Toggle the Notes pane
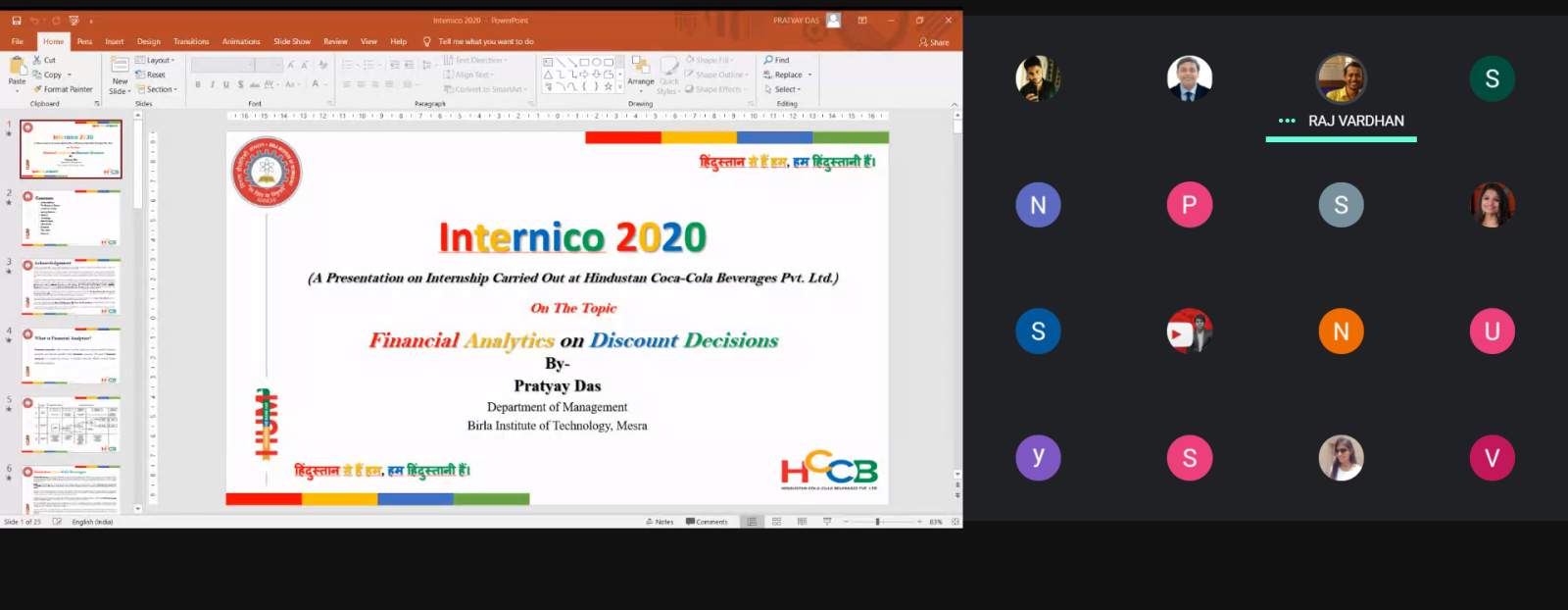Screen dimensions: 1568x610 [x=660, y=522]
